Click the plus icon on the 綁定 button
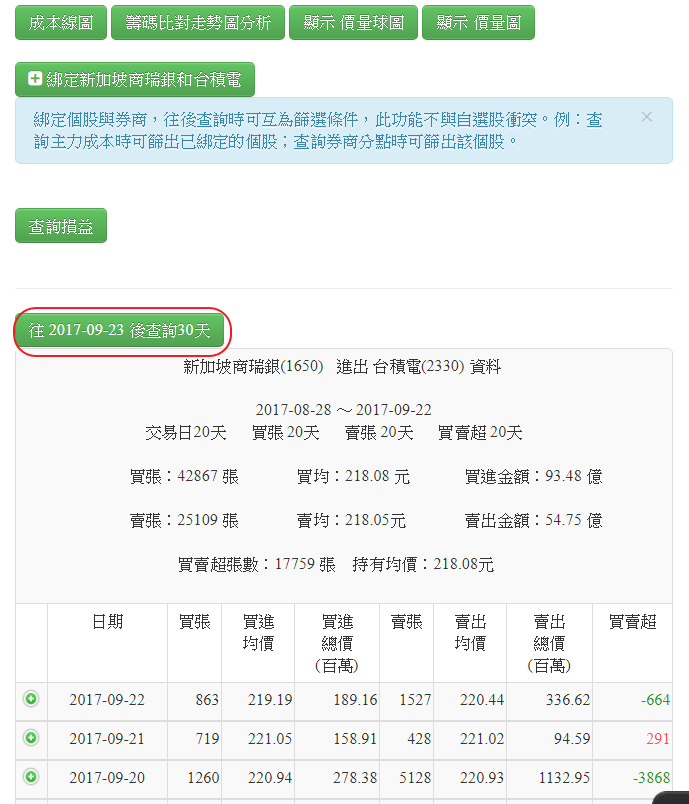The image size is (689, 804). [x=35, y=79]
